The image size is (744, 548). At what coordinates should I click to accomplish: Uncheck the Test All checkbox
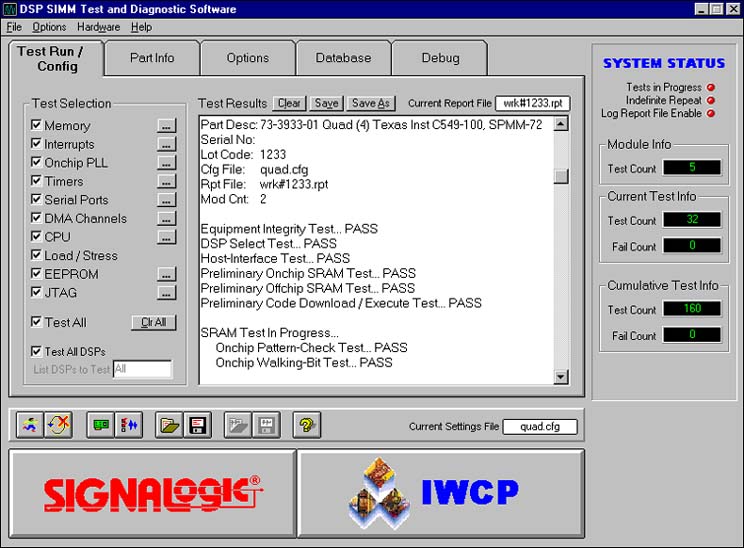tap(36, 322)
